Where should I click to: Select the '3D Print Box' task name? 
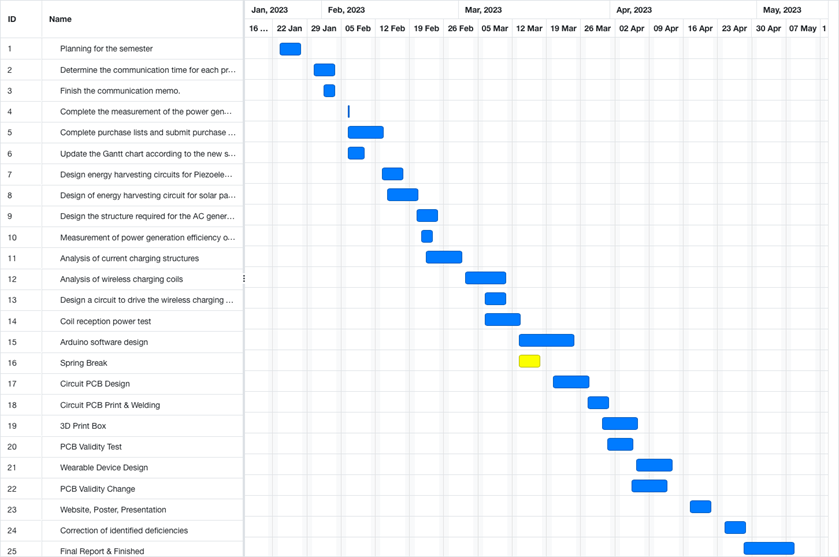tap(83, 426)
